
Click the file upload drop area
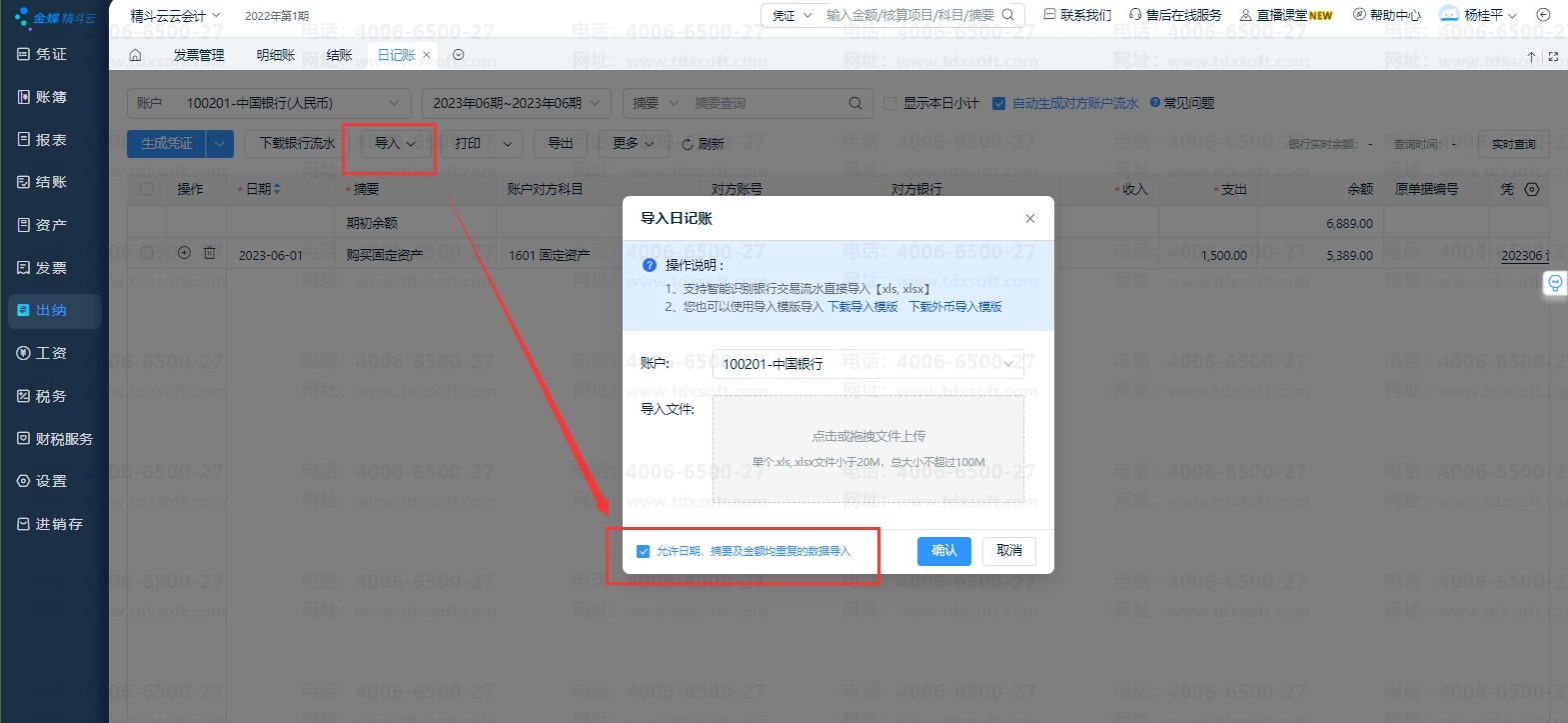(x=867, y=449)
